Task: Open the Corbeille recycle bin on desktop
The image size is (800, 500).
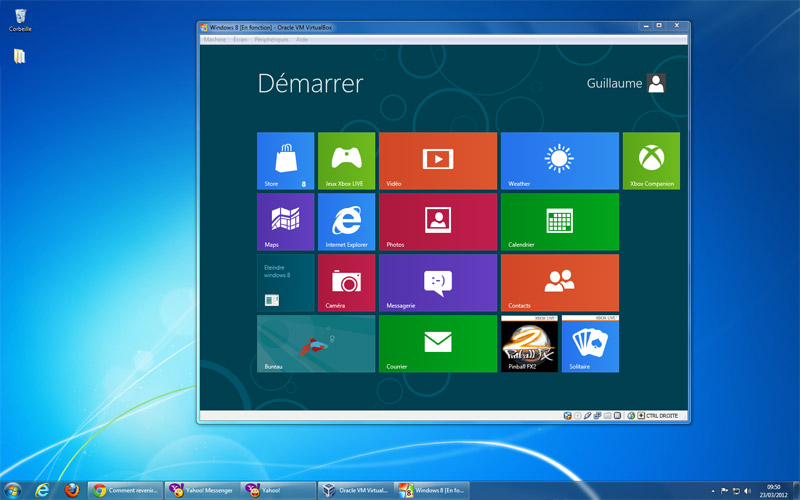Action: click(20, 20)
